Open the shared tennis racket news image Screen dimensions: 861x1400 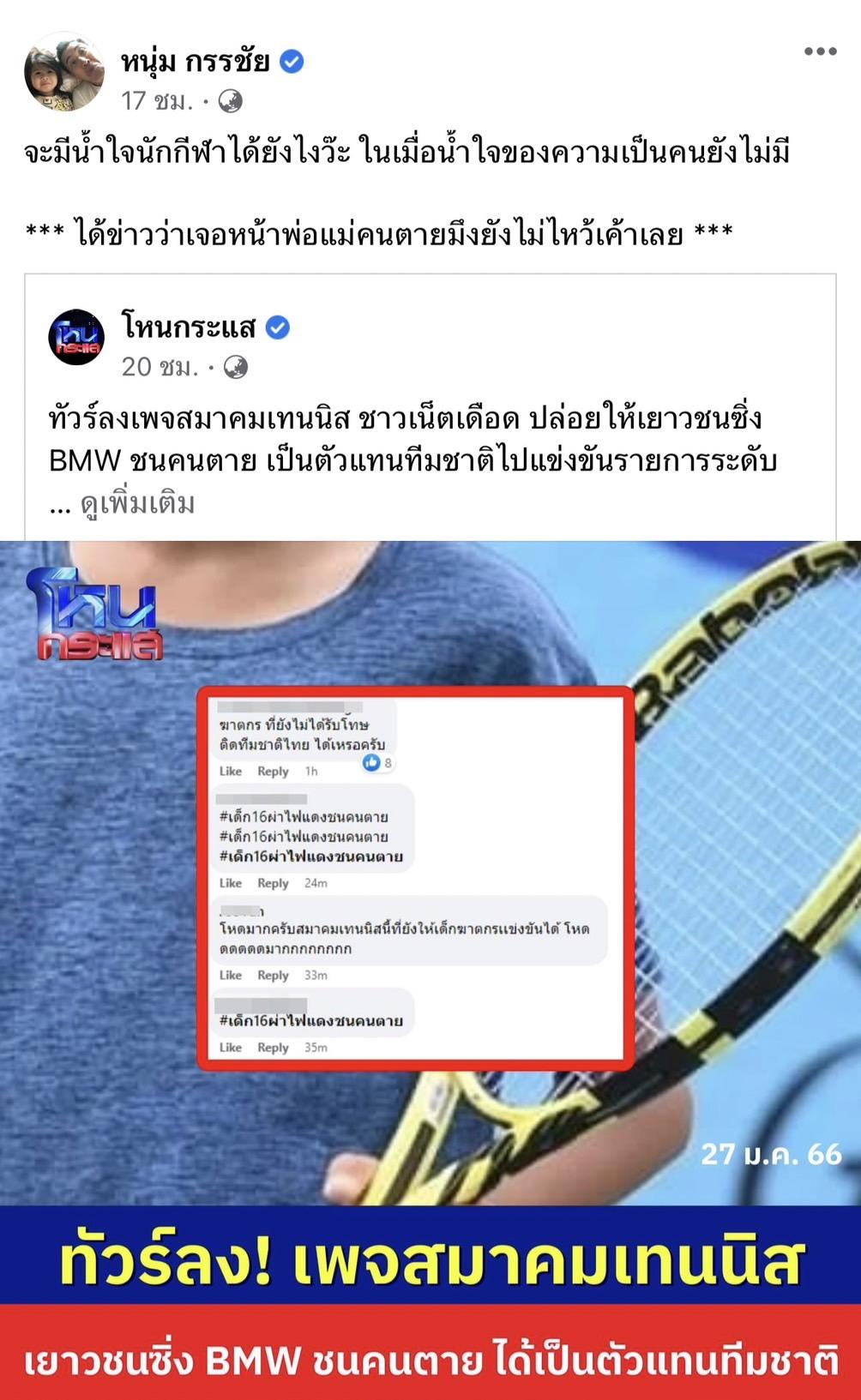tap(430, 970)
